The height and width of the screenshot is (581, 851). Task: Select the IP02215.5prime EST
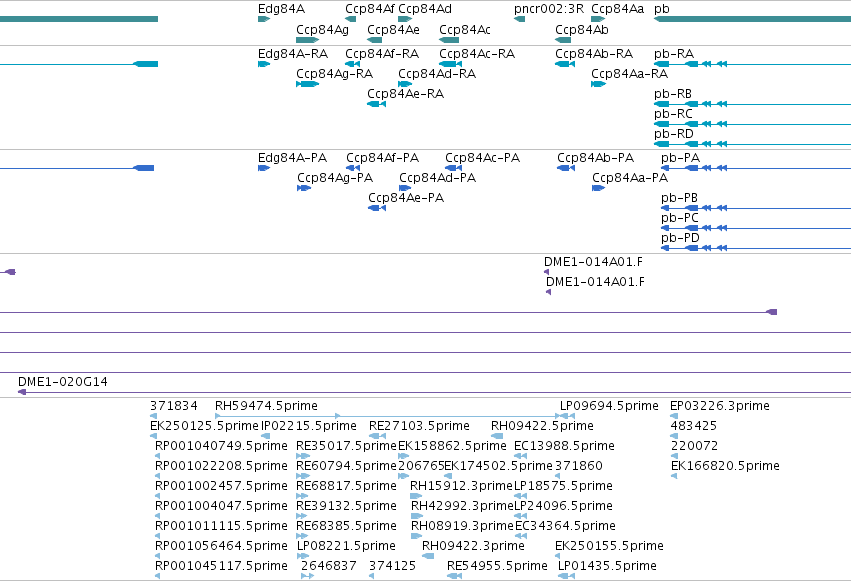pos(265,436)
